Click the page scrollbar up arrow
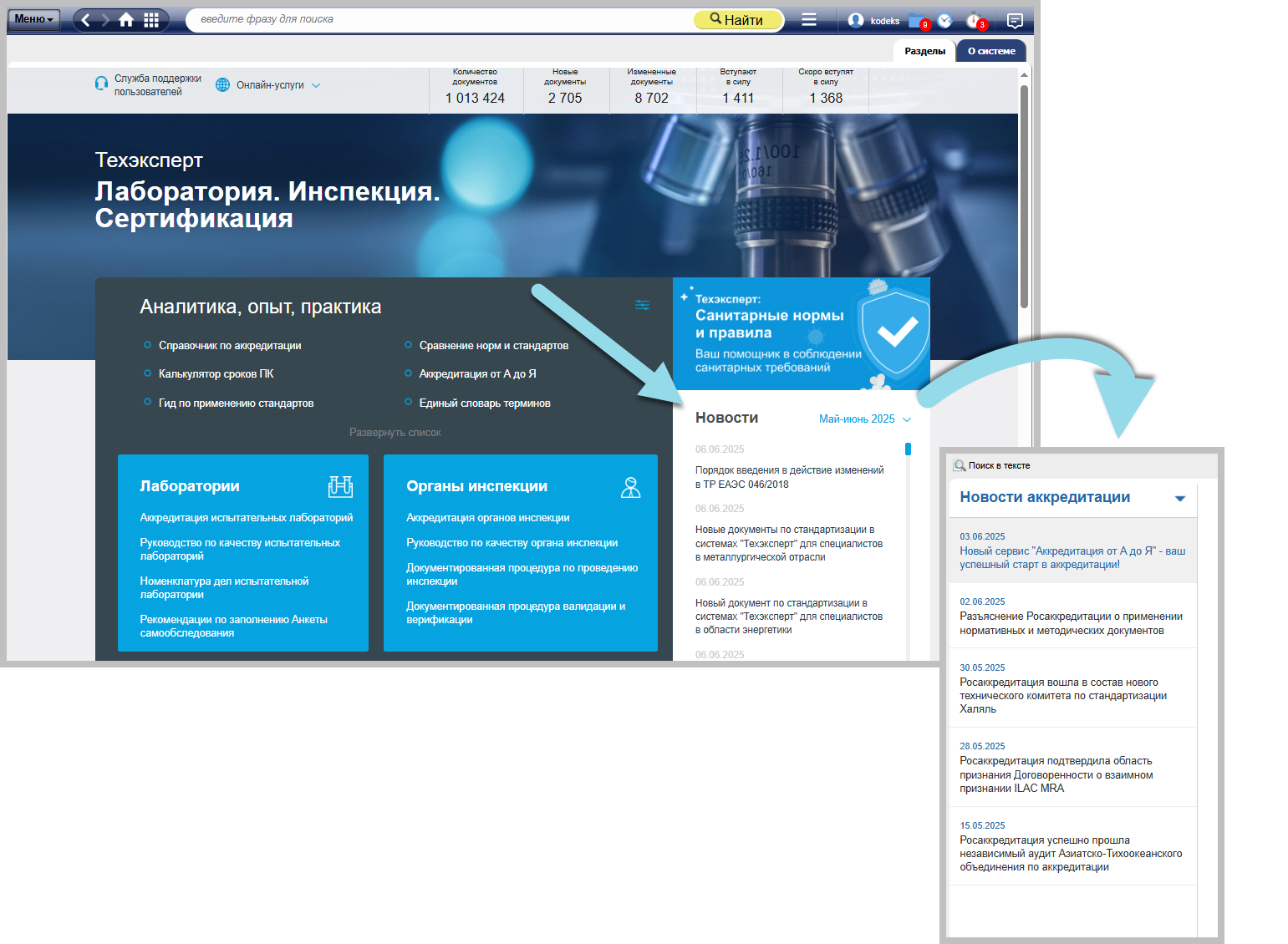1288x944 pixels. click(1024, 74)
